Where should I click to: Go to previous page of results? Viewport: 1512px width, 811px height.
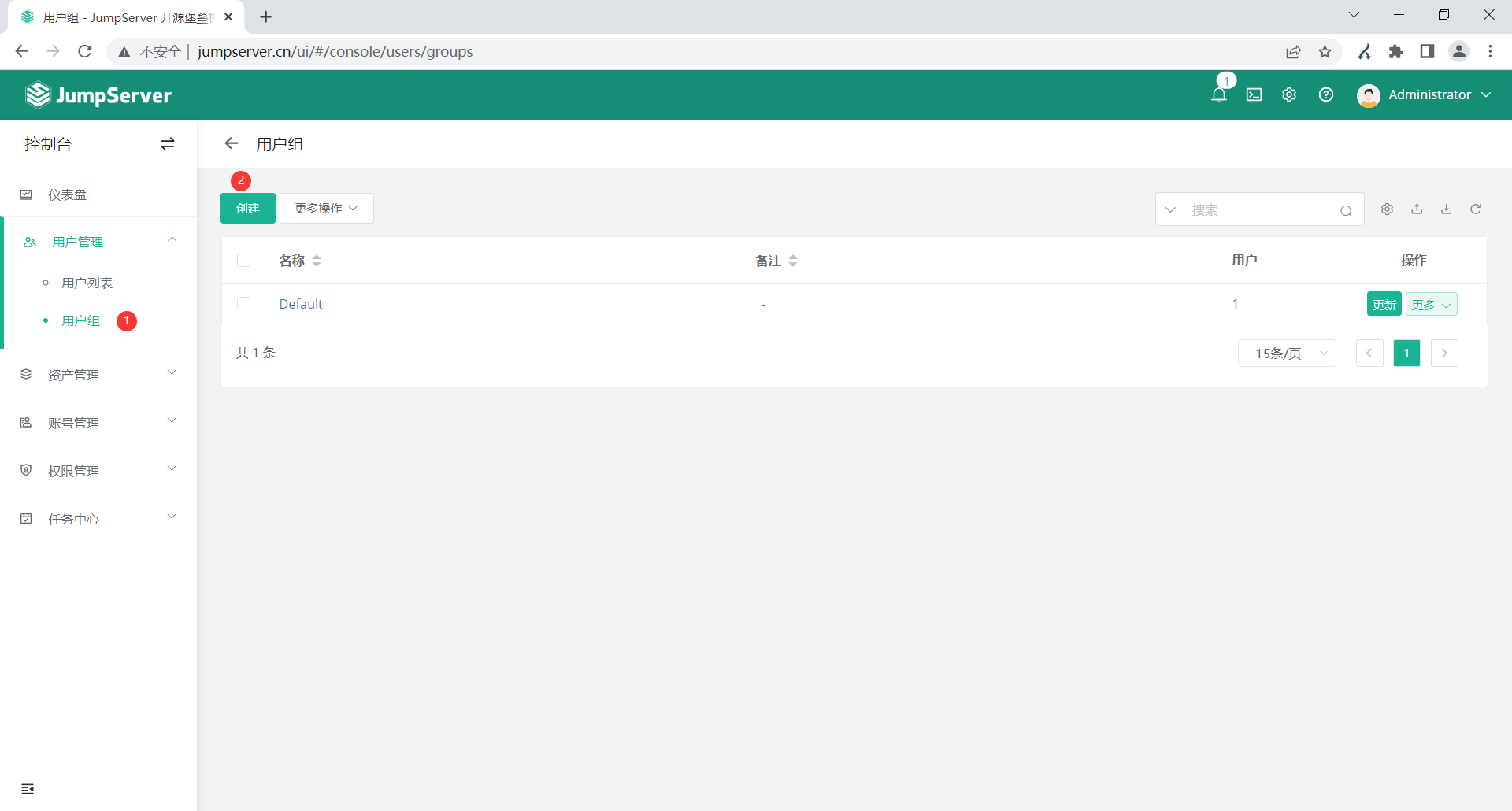click(1369, 354)
